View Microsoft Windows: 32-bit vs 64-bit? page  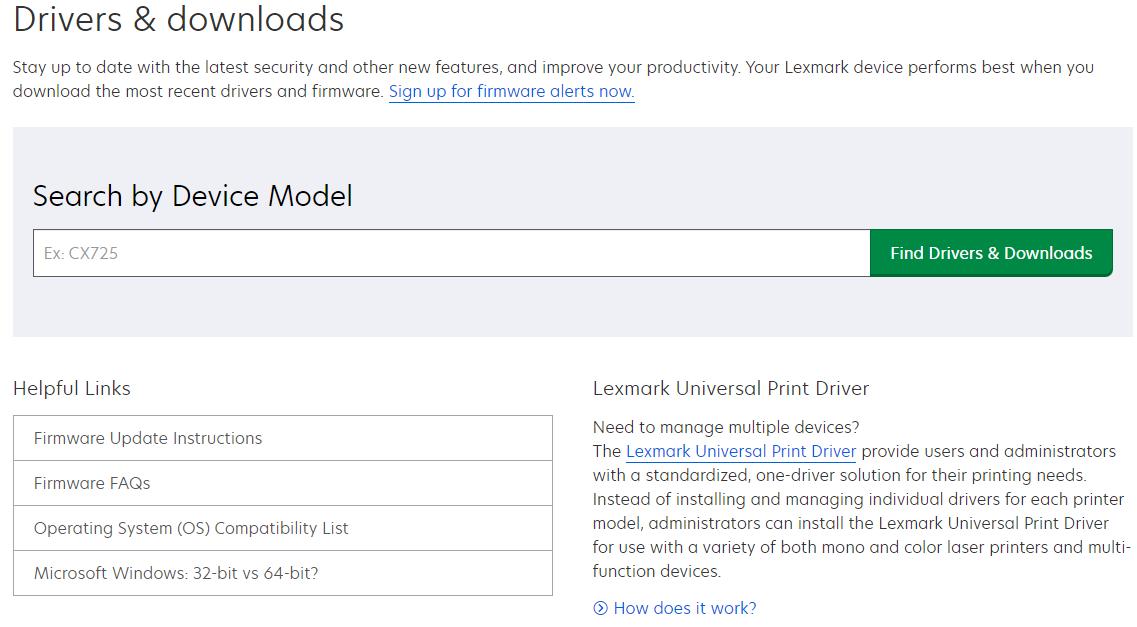176,573
